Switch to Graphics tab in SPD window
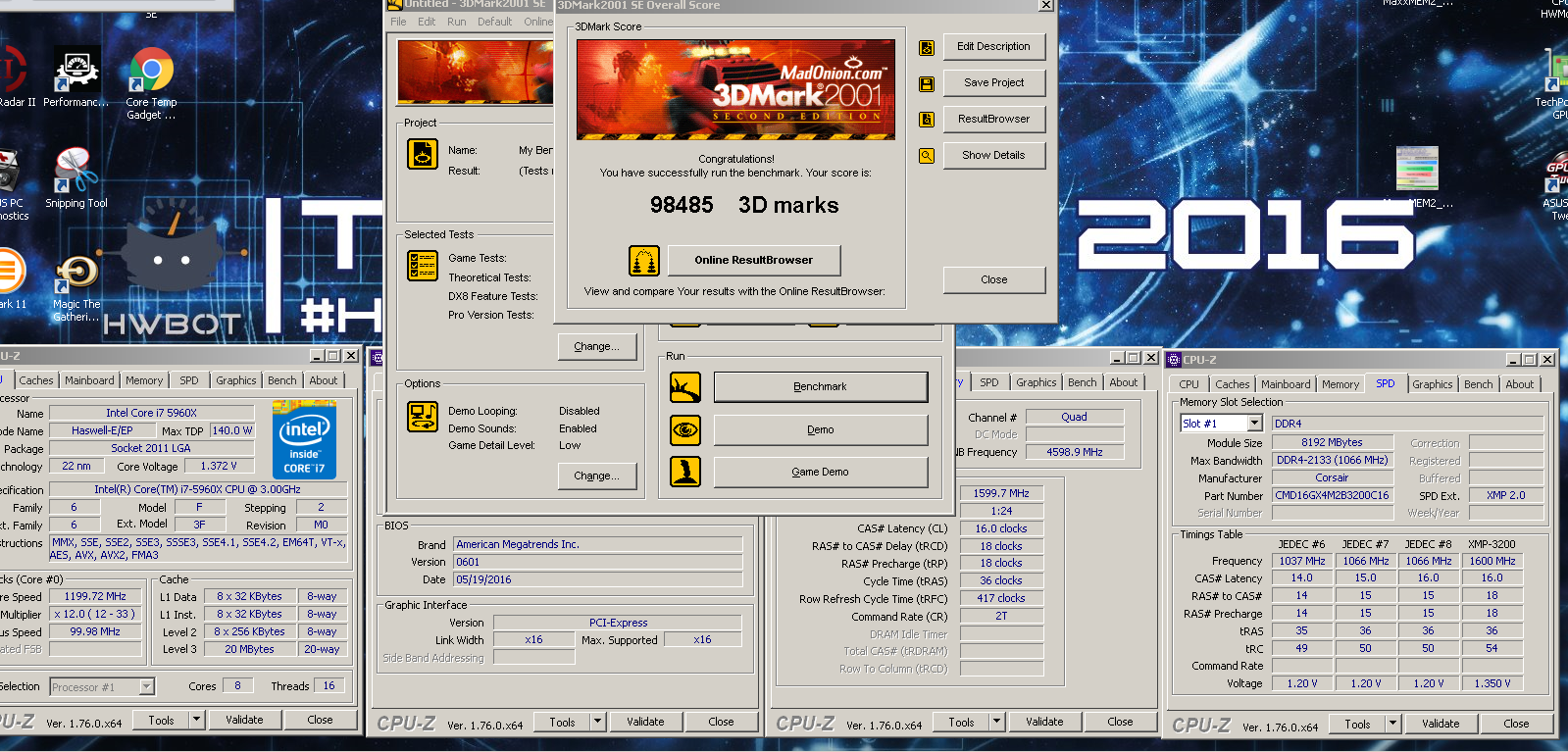 [1433, 384]
